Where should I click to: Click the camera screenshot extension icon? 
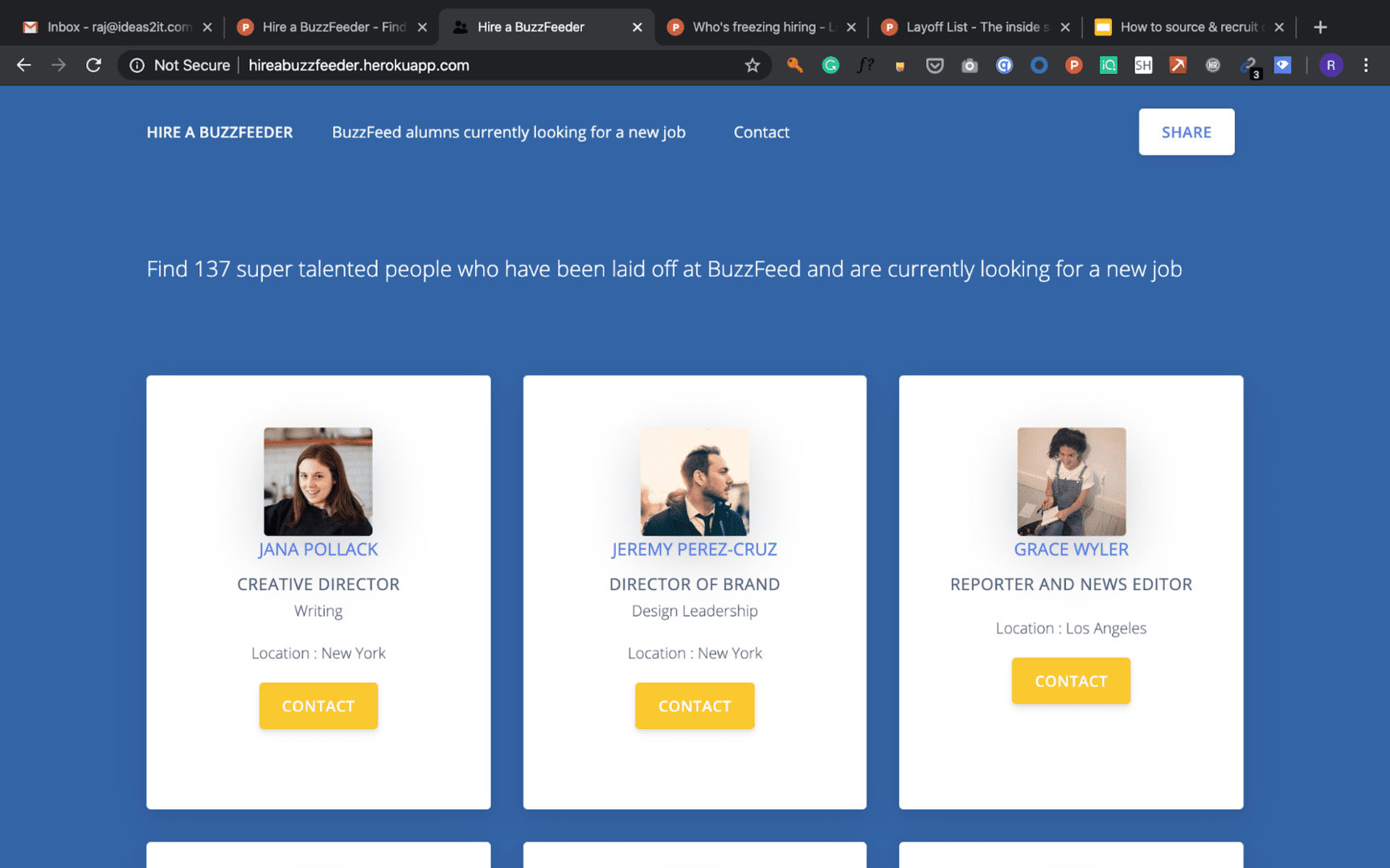[969, 65]
